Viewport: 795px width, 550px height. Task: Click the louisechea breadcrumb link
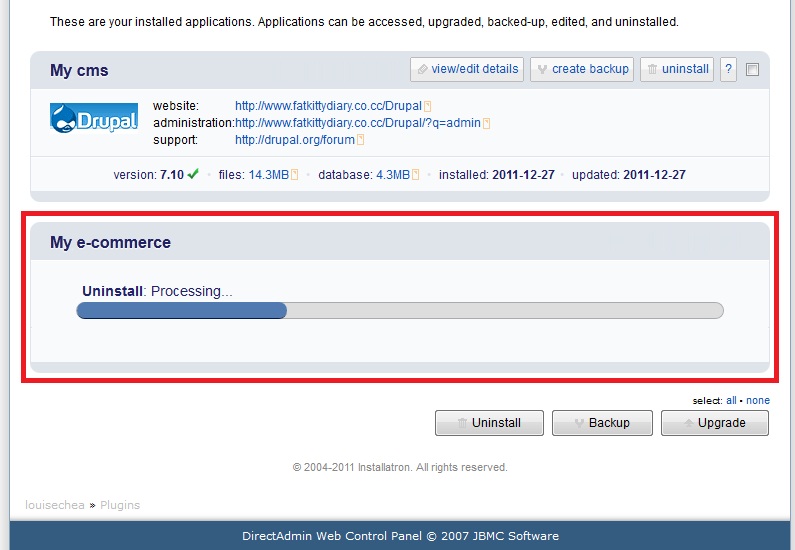point(55,505)
